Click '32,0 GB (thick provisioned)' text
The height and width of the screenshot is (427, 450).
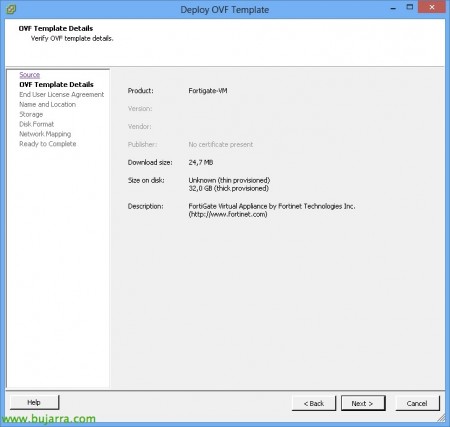tap(228, 188)
